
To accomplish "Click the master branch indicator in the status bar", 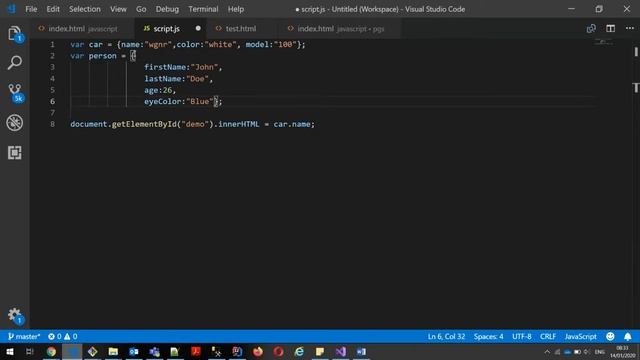I will tap(24, 336).
